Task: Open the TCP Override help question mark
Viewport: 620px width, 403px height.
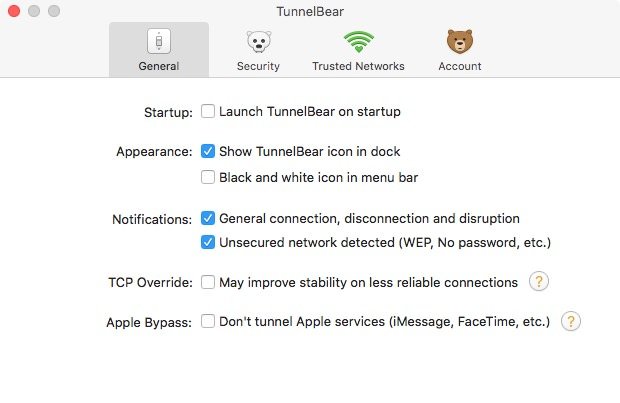Action: click(x=539, y=282)
